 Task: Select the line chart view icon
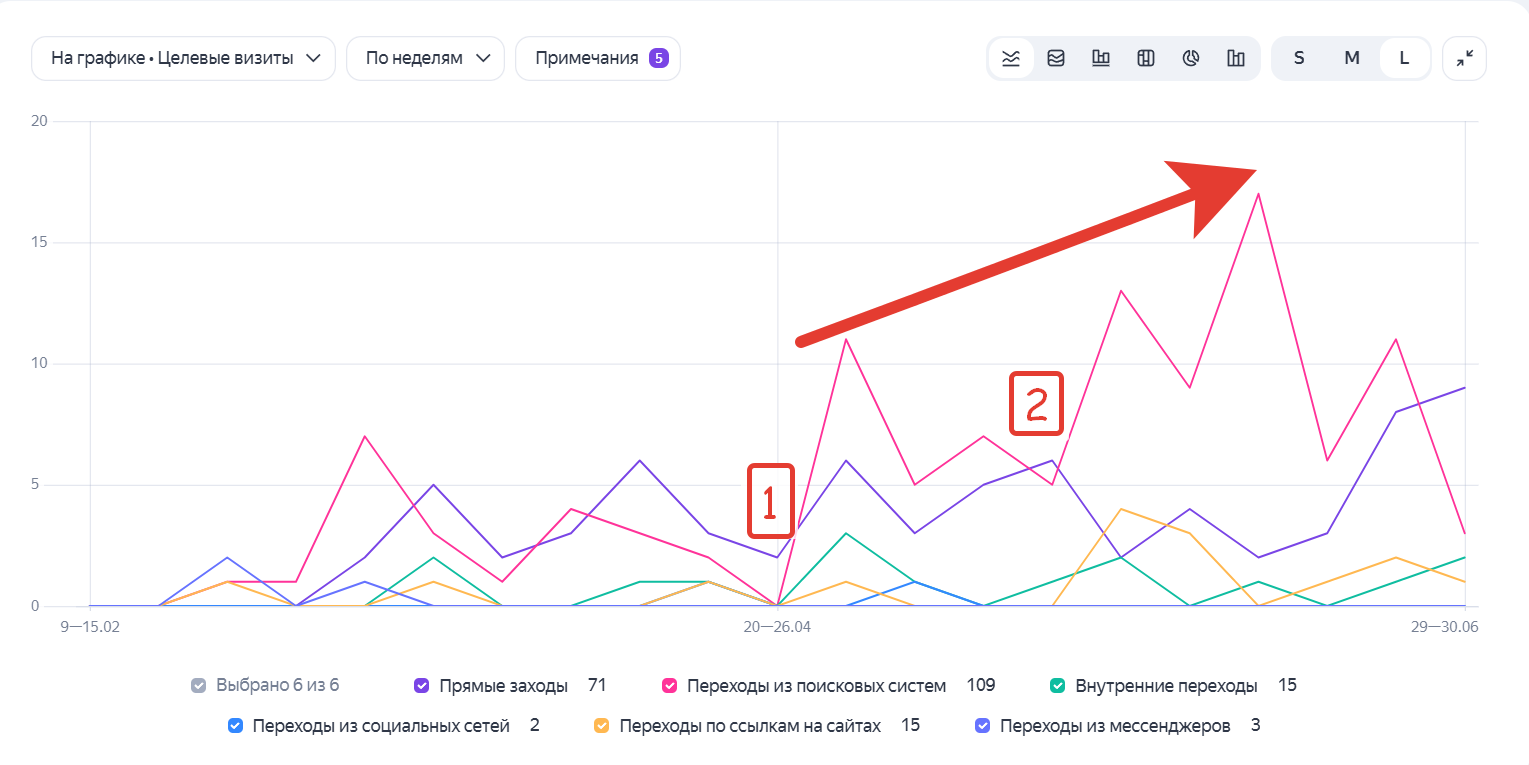click(1011, 58)
